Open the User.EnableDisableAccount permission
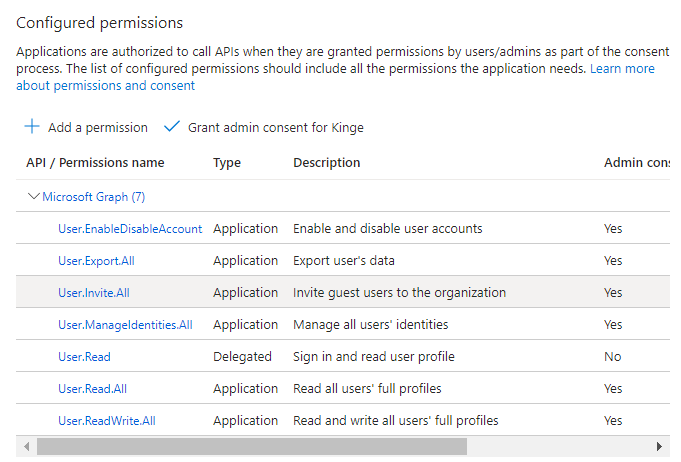Viewport: 681px width, 462px height. 130,229
